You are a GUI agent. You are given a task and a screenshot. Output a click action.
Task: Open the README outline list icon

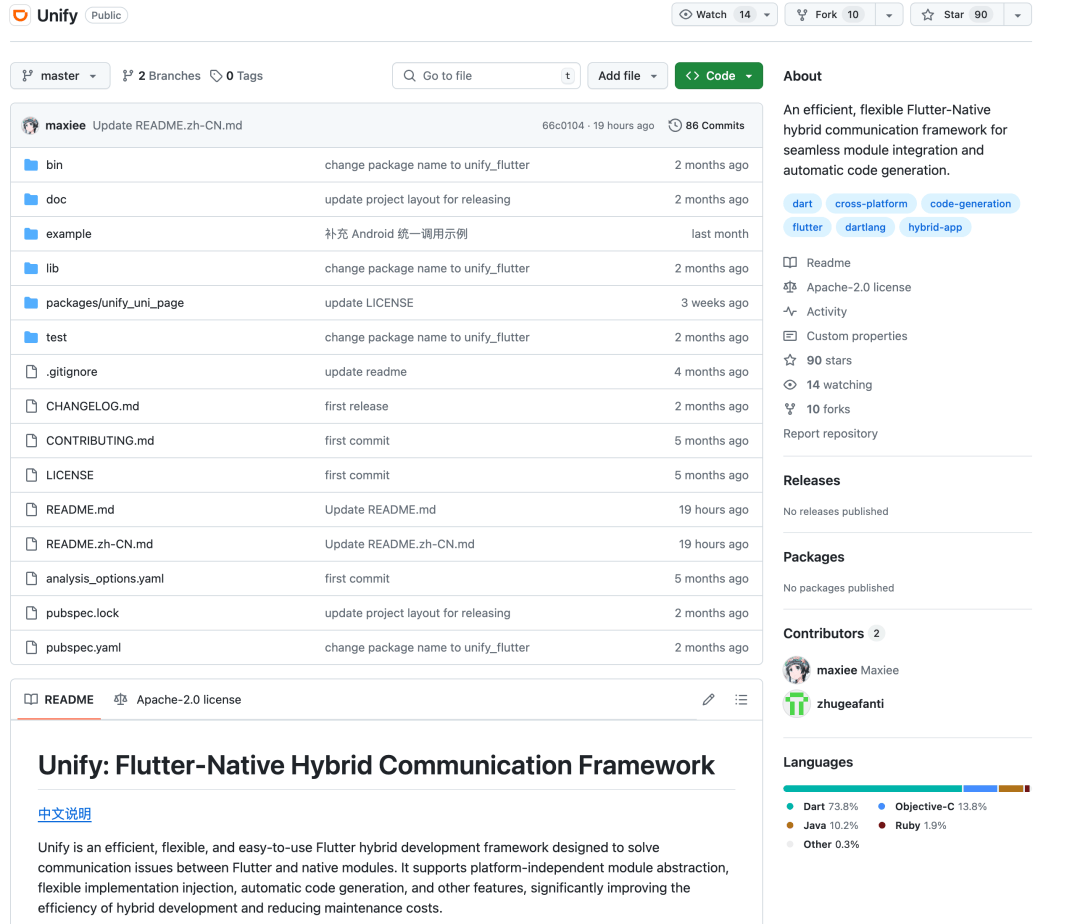[741, 700]
